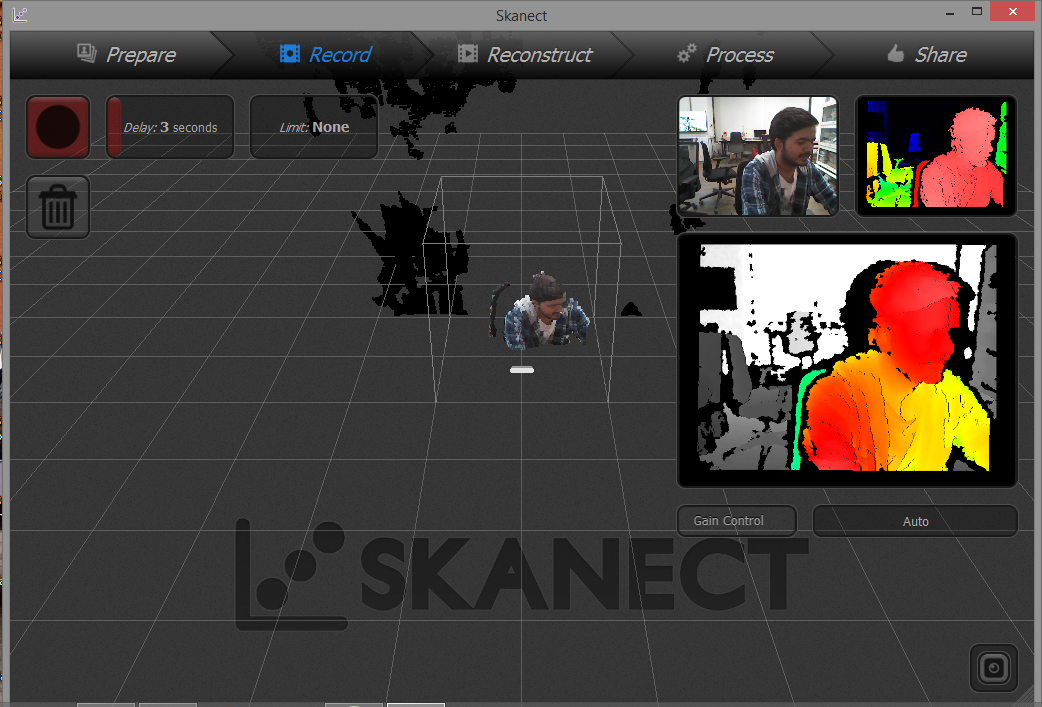The height and width of the screenshot is (707, 1042).
Task: Maximize the Skanect window
Action: pyautogui.click(x=976, y=11)
